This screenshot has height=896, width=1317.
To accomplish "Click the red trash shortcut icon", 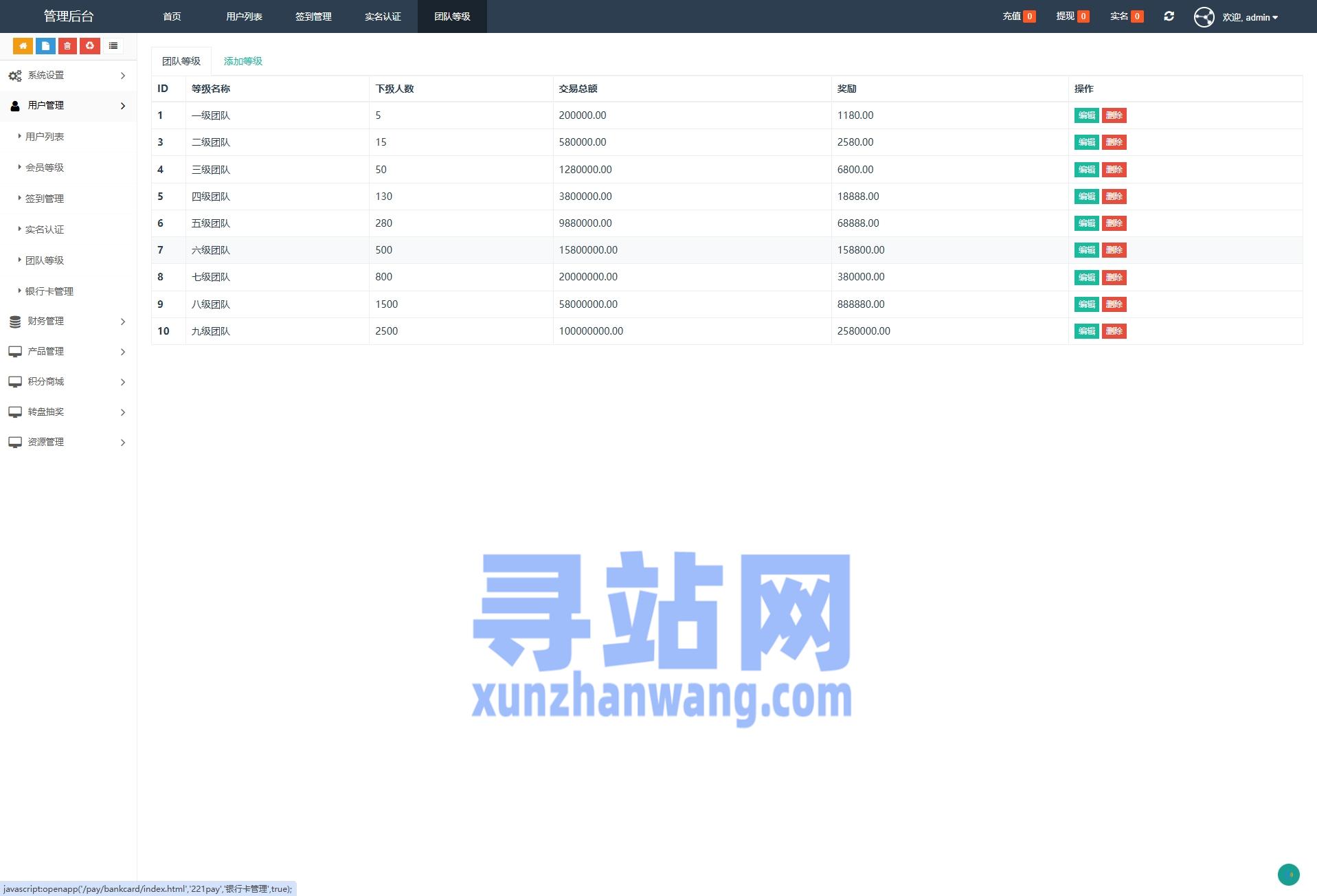I will point(67,46).
